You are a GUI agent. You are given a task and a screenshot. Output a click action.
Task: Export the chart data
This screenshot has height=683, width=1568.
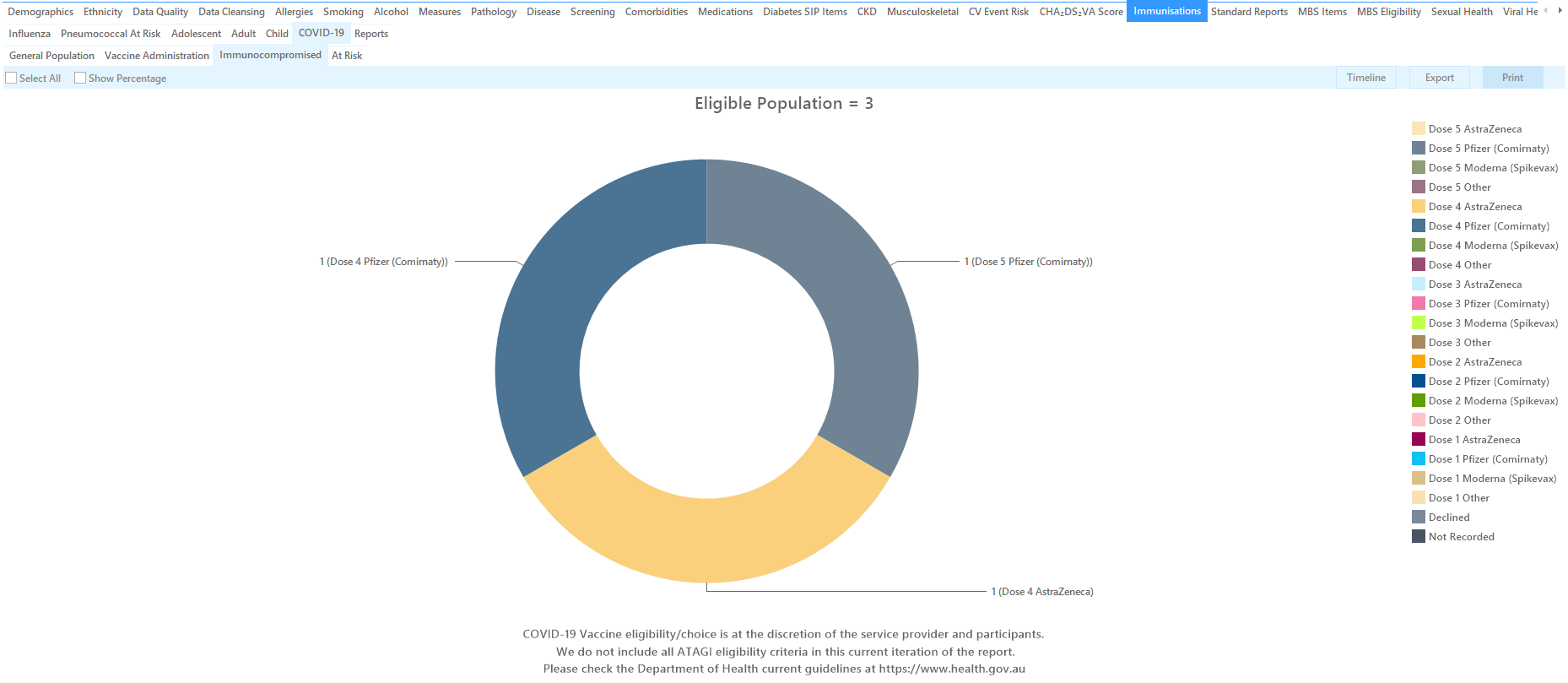[1439, 78]
